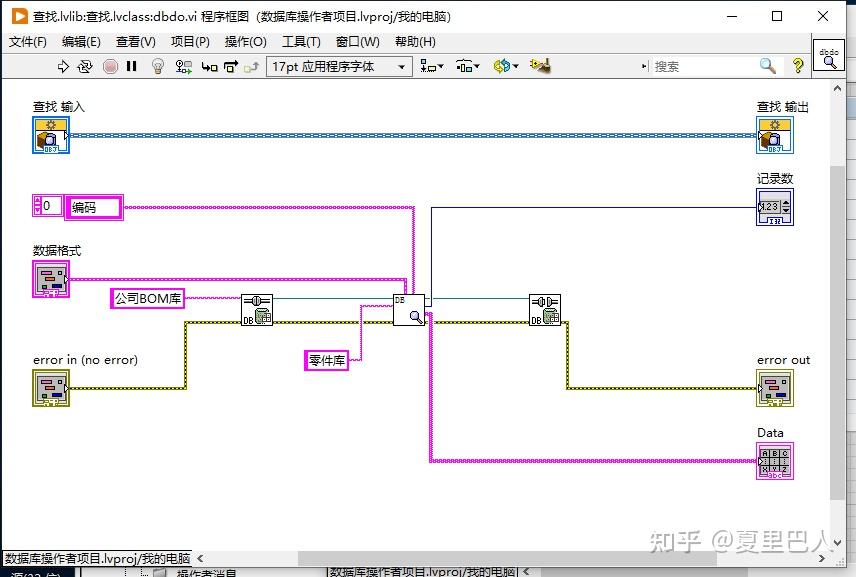
Task: Click the Clean Up Diagram icon
Action: point(539,66)
